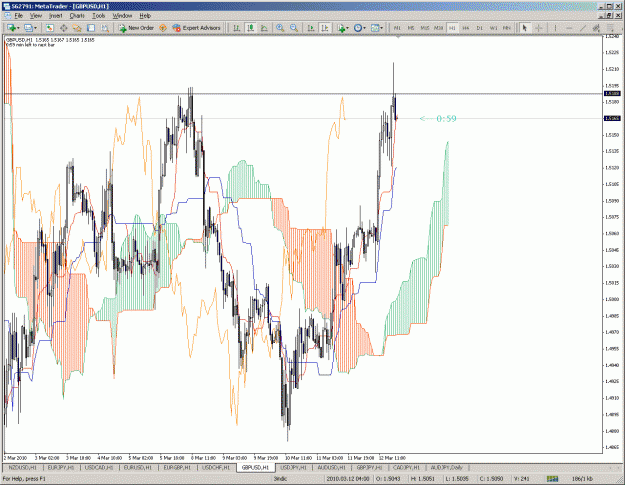Switch chart to Candlesticks mode
Screen dimensions: 625x485
pos(250,28)
